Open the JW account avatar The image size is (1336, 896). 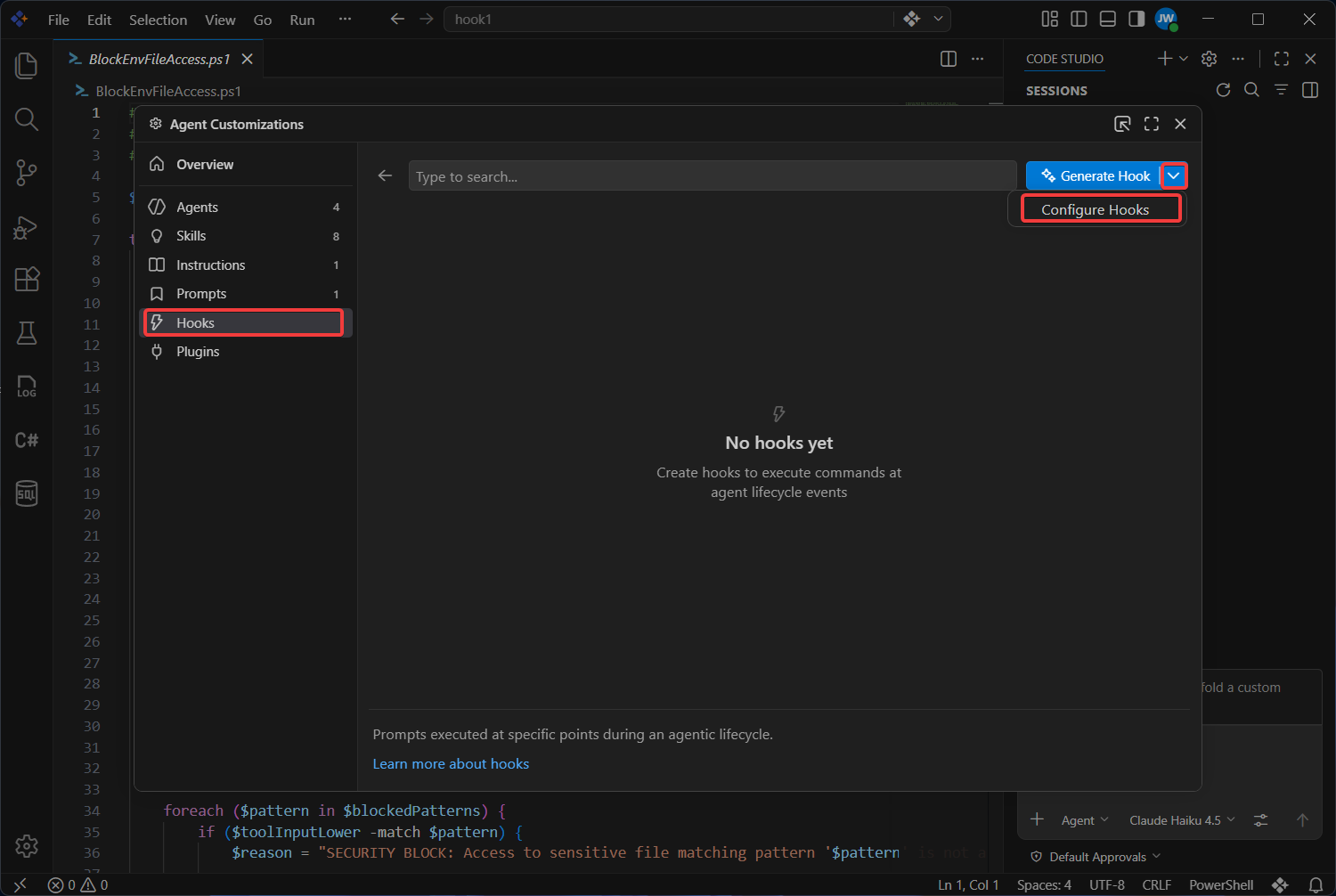tap(1166, 19)
